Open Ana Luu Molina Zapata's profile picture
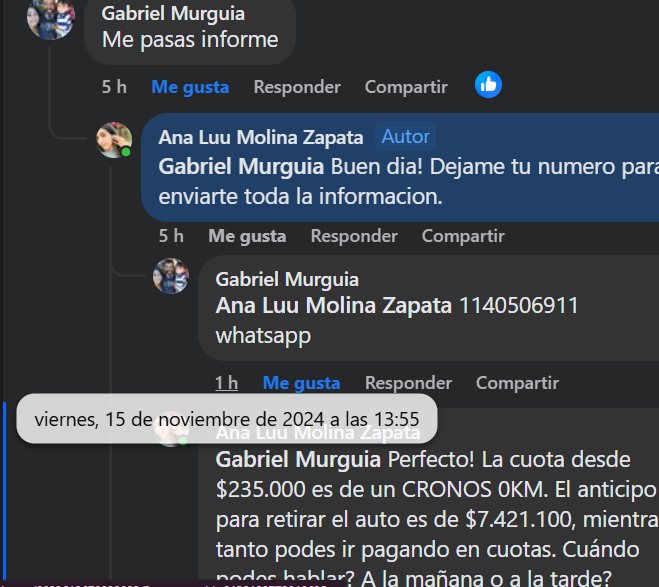This screenshot has width=659, height=587. (114, 140)
